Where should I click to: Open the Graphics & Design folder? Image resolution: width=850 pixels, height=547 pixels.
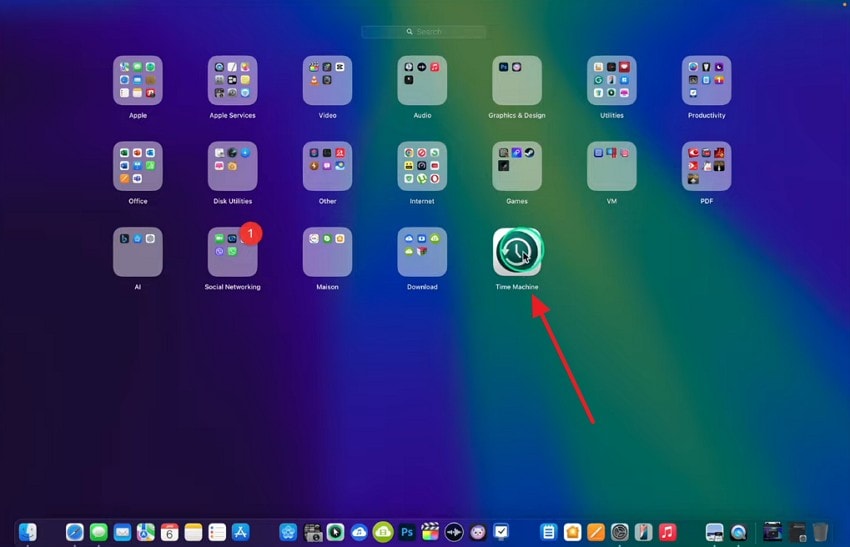(x=517, y=80)
